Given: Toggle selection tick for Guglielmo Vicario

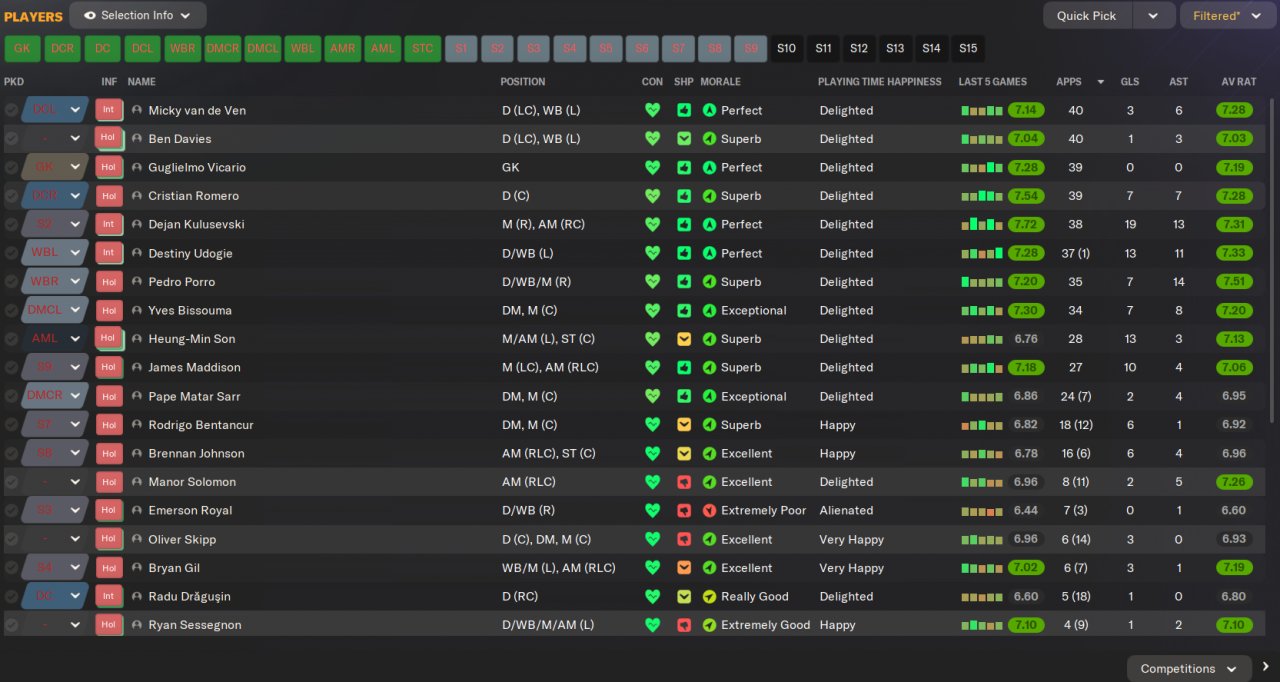Looking at the screenshot, I should pos(11,168).
